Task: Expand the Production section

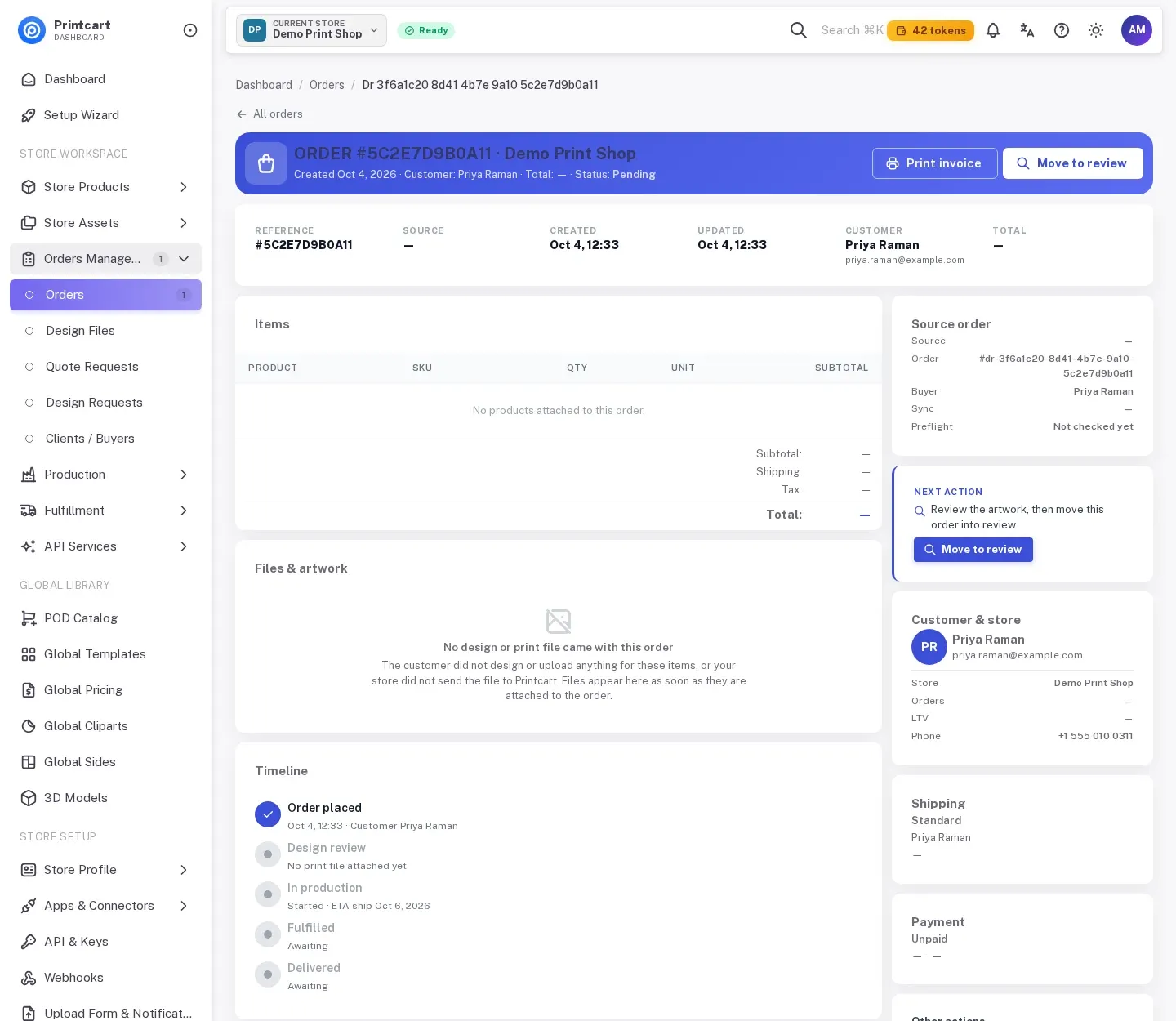Action: click(105, 475)
